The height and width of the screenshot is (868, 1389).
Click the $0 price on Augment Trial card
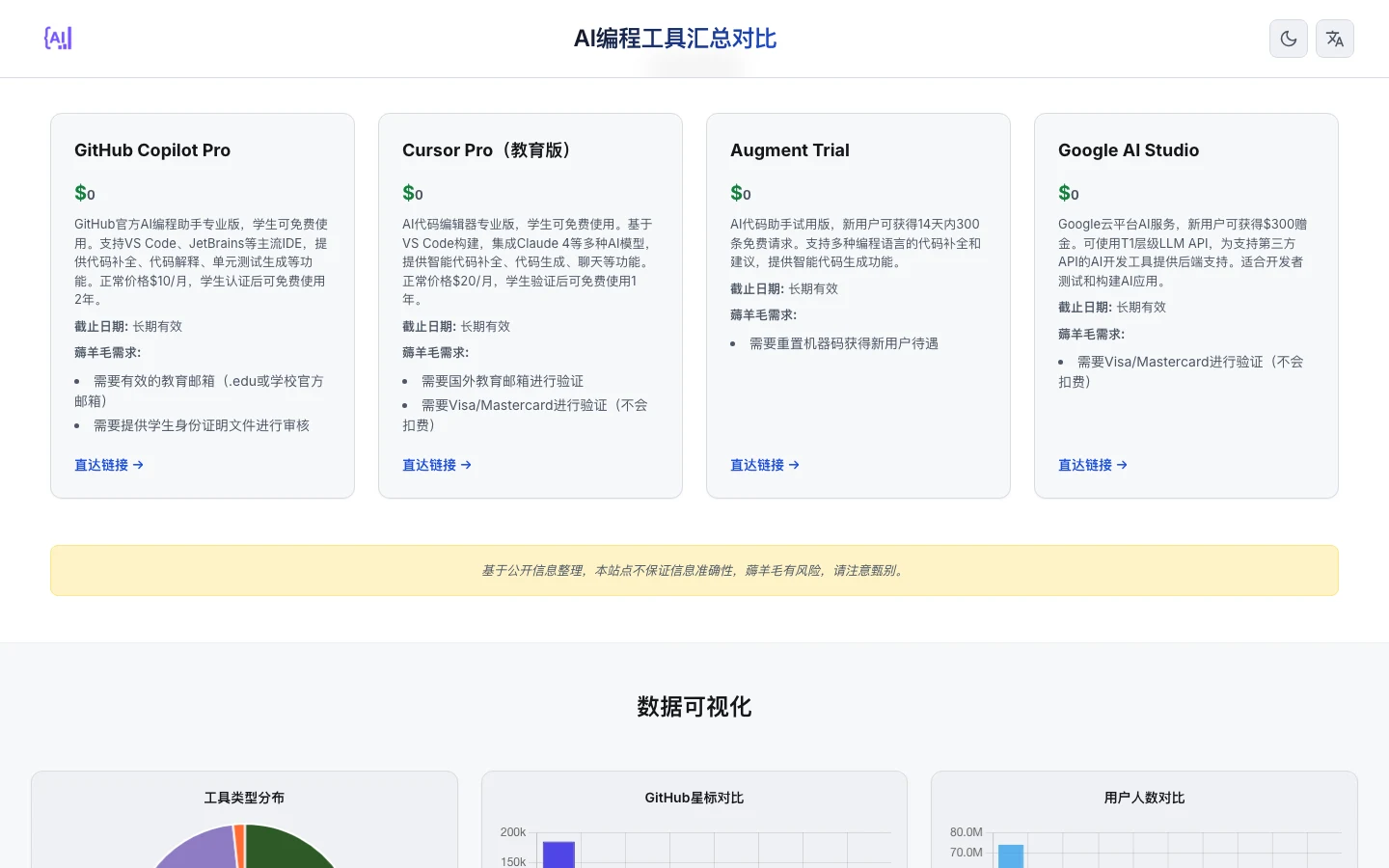[x=741, y=193]
